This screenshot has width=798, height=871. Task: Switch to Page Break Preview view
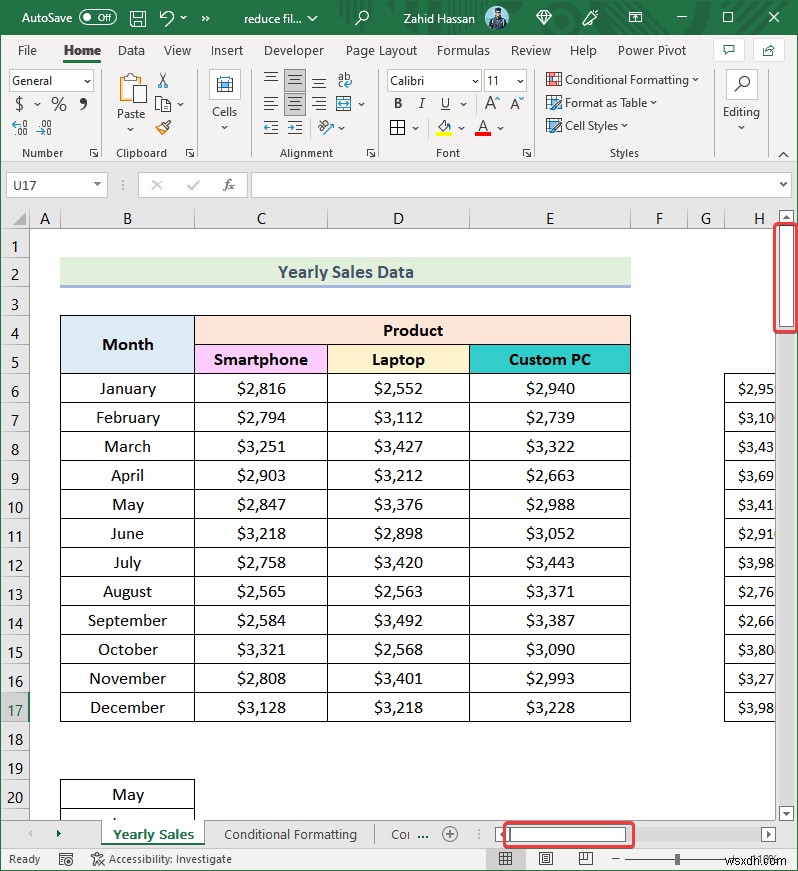[586, 858]
